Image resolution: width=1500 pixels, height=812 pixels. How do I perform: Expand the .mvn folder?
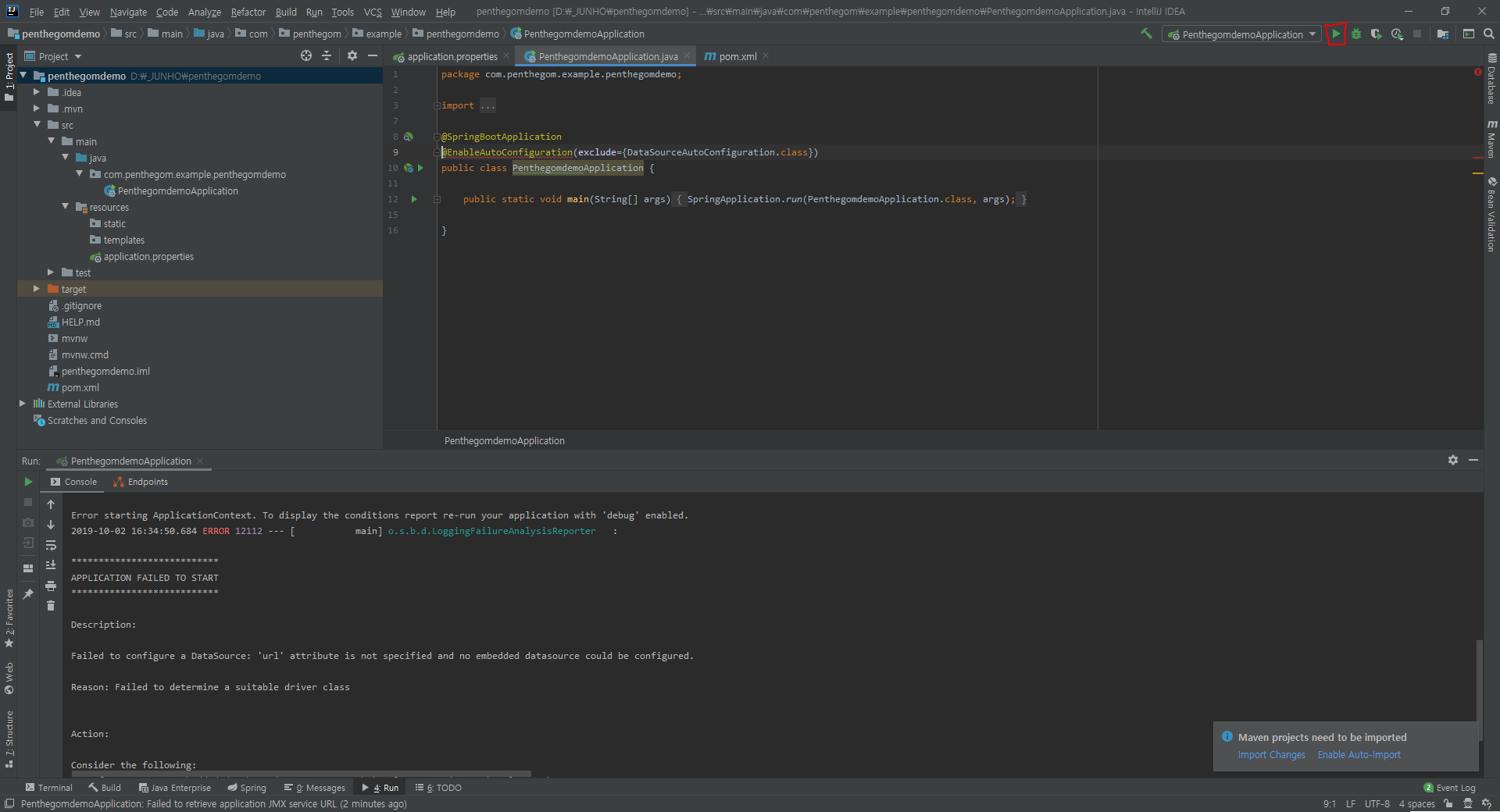[36, 109]
